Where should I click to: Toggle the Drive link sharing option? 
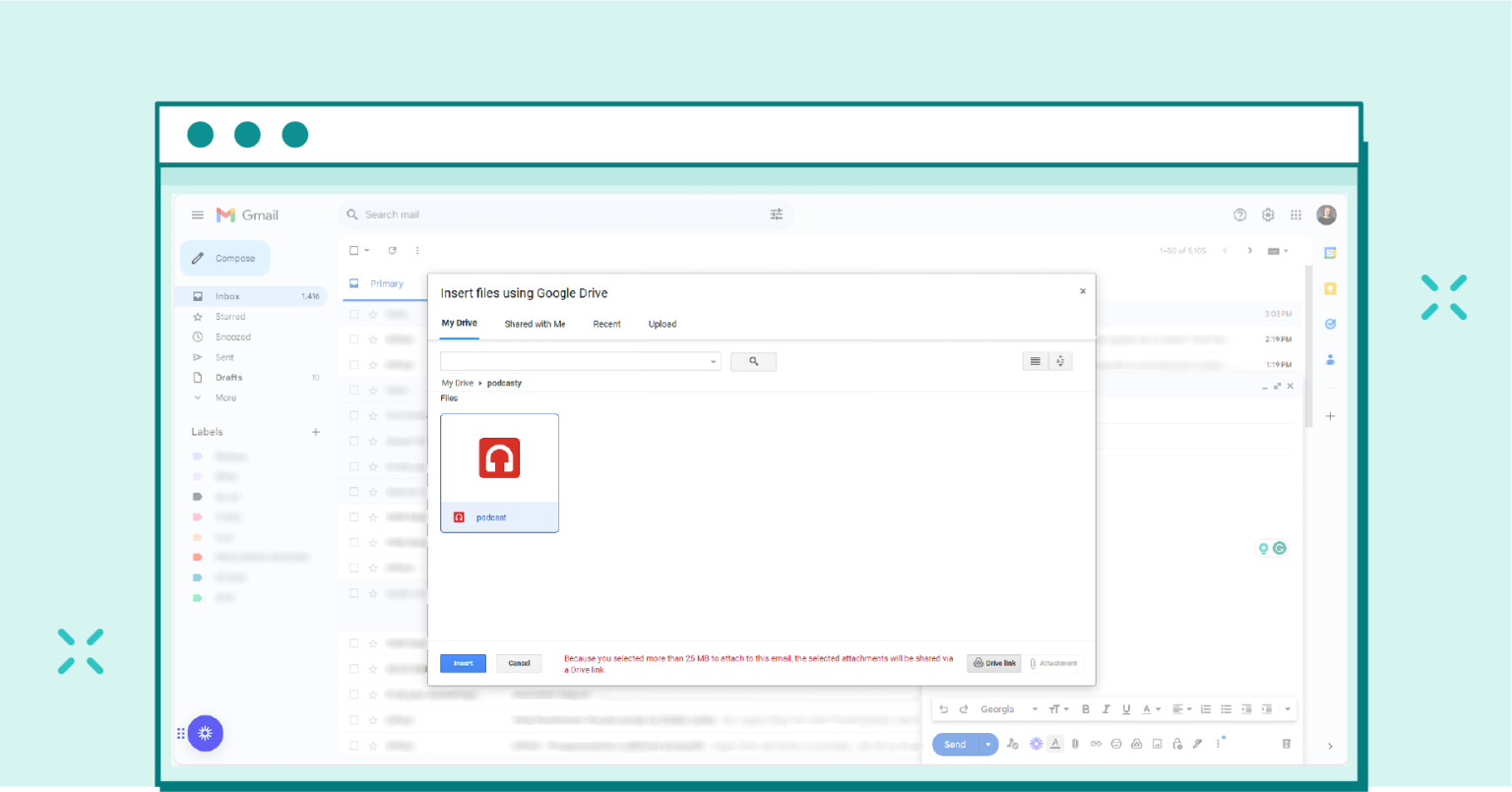(x=994, y=663)
